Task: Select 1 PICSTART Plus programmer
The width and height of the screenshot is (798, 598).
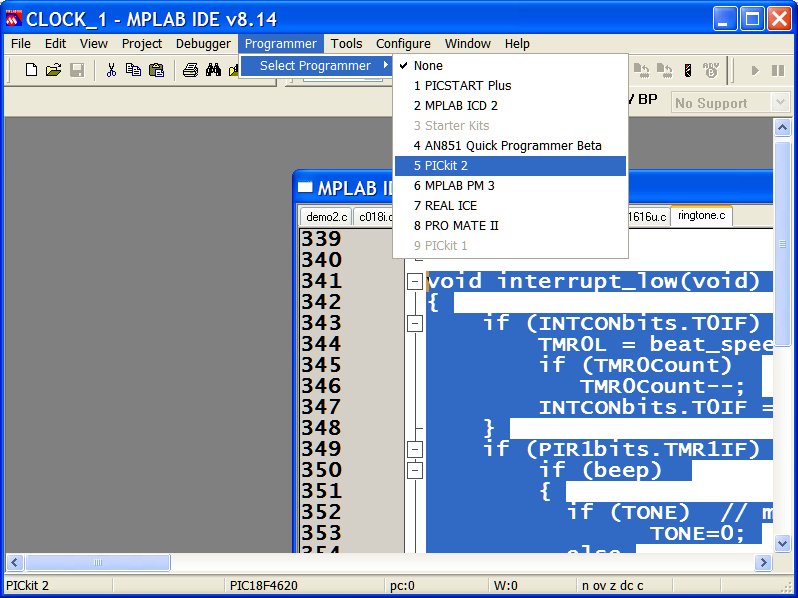Action: tap(510, 86)
